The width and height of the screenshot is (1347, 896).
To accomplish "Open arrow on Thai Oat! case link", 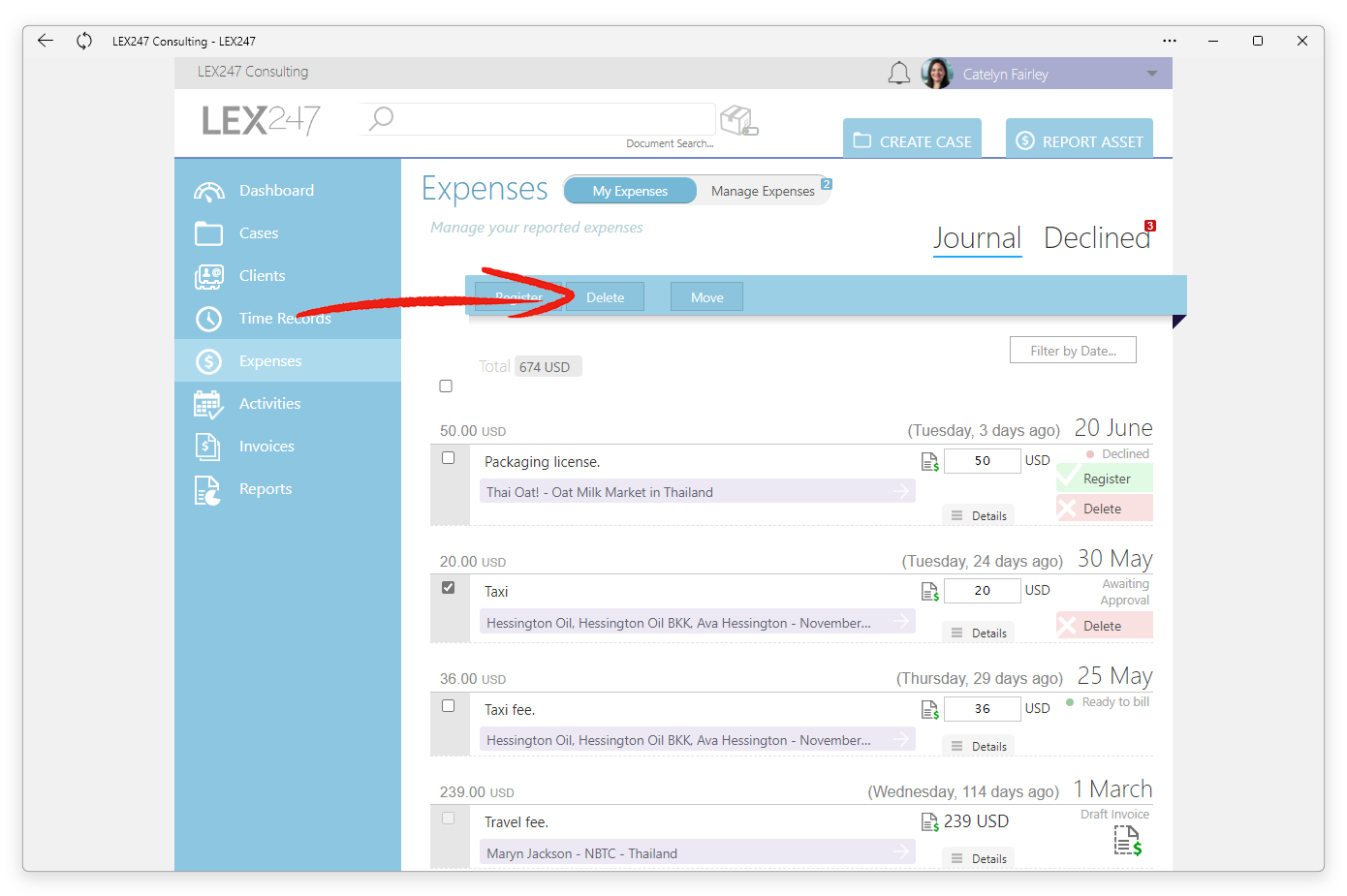I will [901, 491].
